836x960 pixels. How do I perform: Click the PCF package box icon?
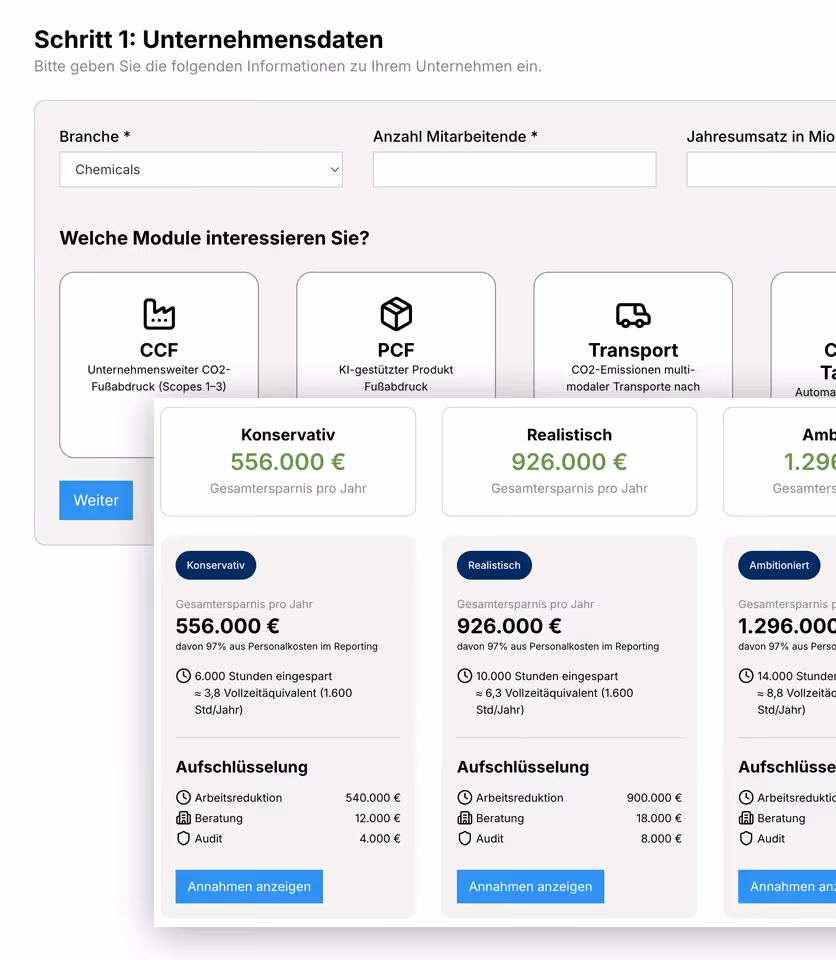(x=396, y=314)
